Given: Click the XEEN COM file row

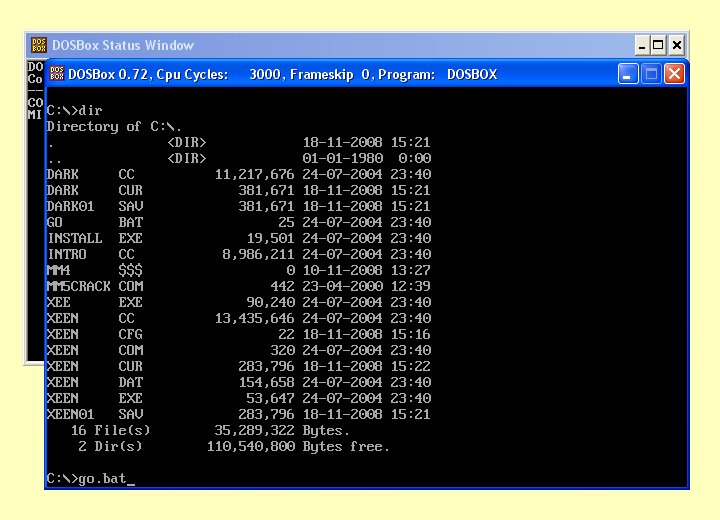Looking at the screenshot, I should 239,350.
